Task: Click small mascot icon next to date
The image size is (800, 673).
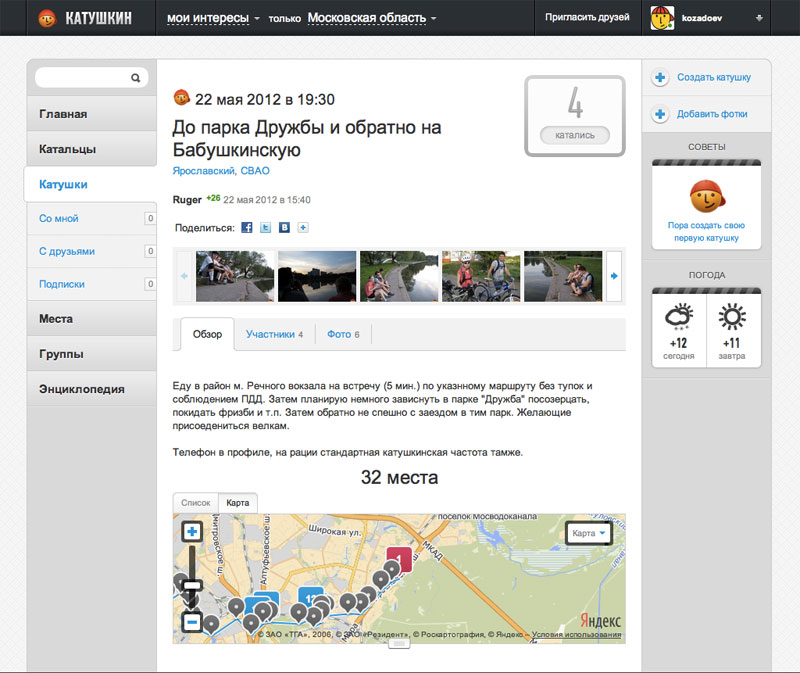Action: 182,97
